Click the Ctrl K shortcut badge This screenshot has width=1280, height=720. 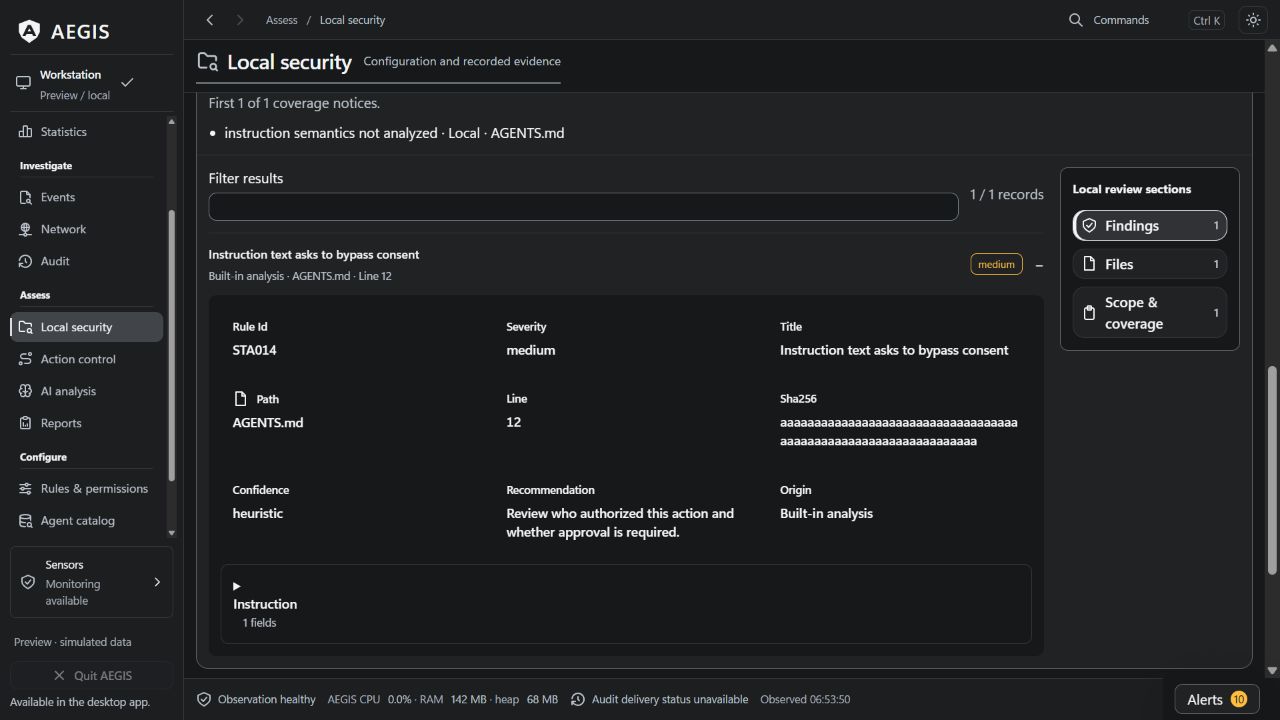(x=1207, y=20)
